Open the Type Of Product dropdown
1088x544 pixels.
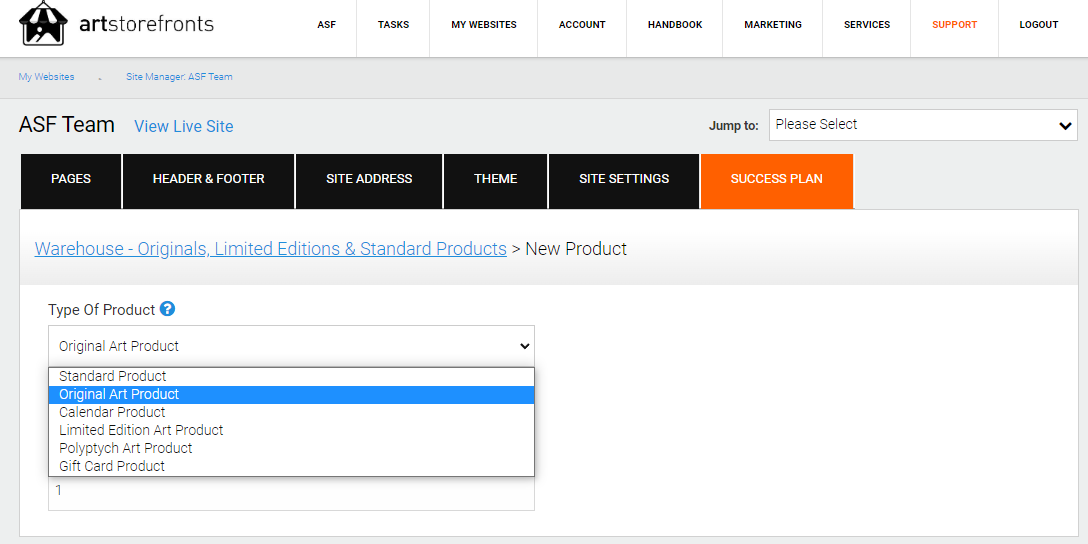coord(291,346)
